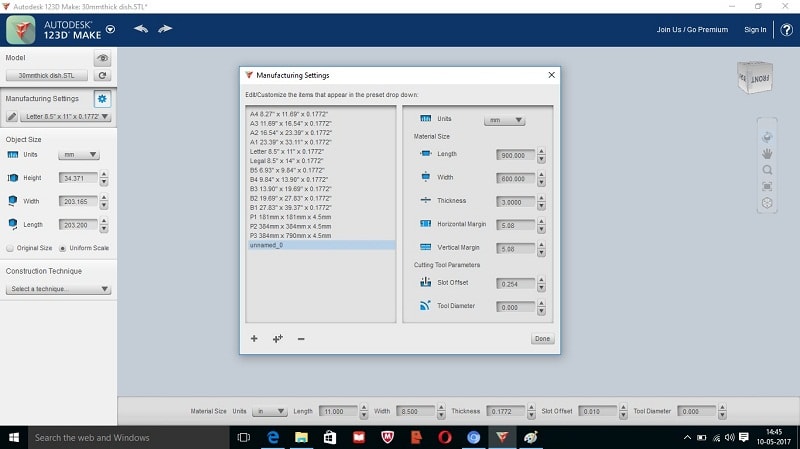Open the Opera browser taskbar icon
Screen dimensions: 800x449
pyautogui.click(x=444, y=437)
